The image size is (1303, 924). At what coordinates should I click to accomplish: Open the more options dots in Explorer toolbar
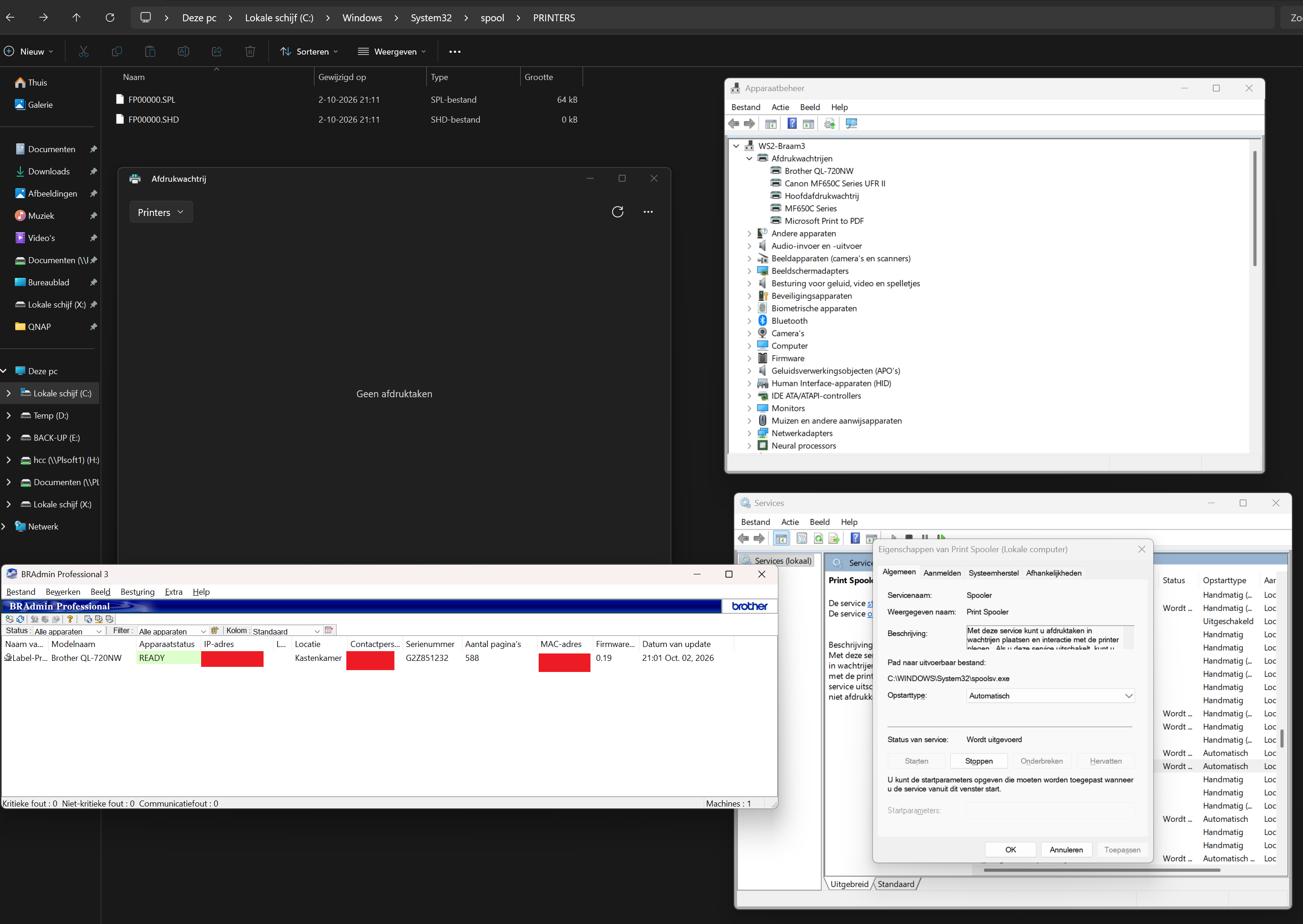click(455, 52)
